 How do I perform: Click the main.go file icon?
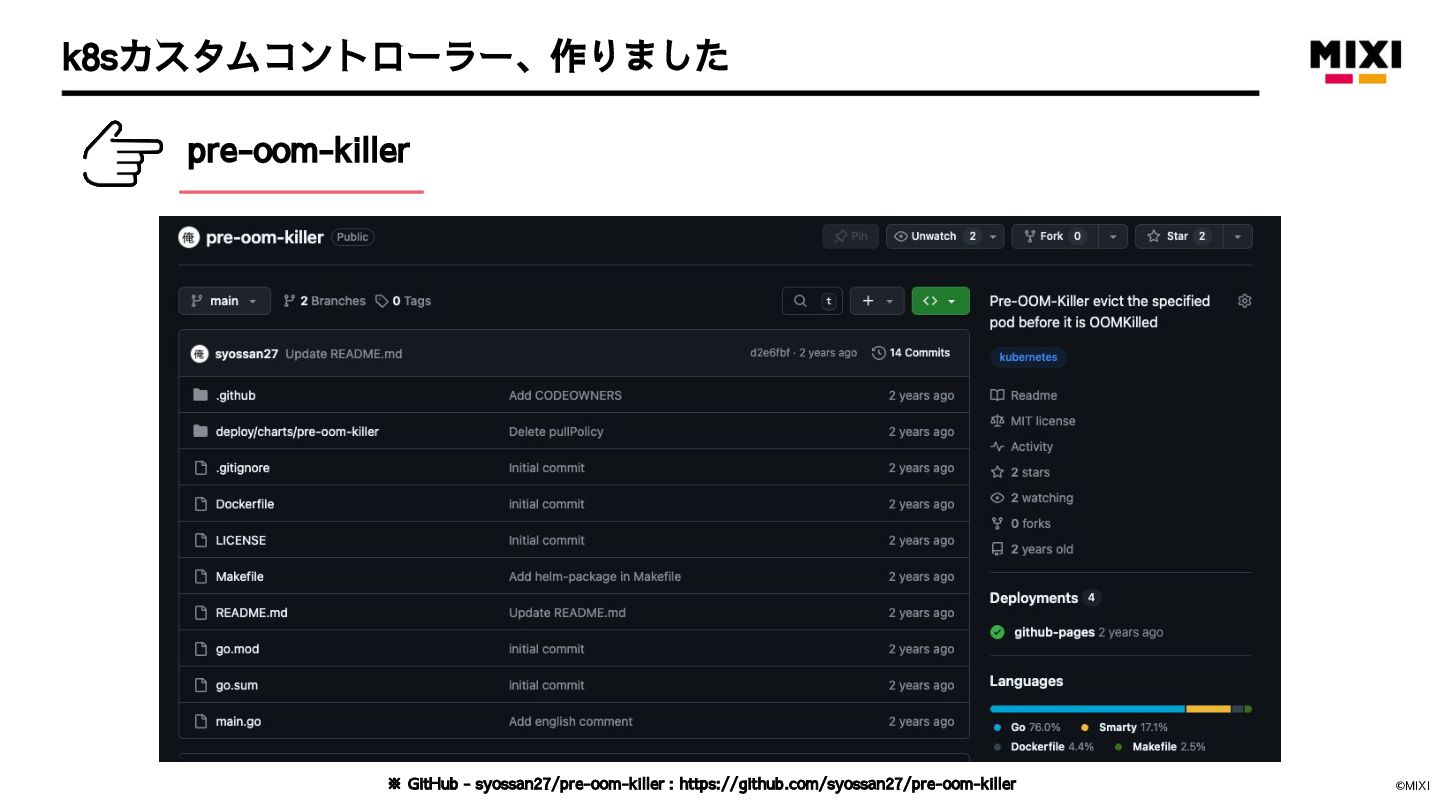coord(200,720)
